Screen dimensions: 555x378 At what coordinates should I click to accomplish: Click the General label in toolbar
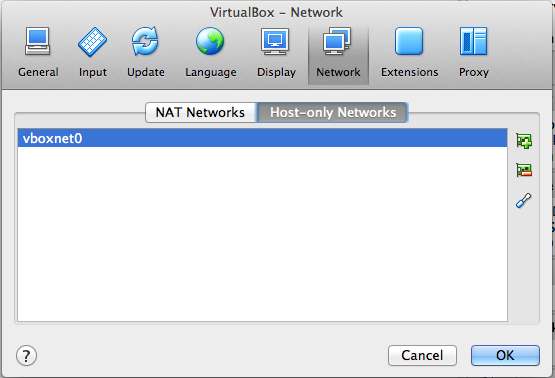coord(38,72)
